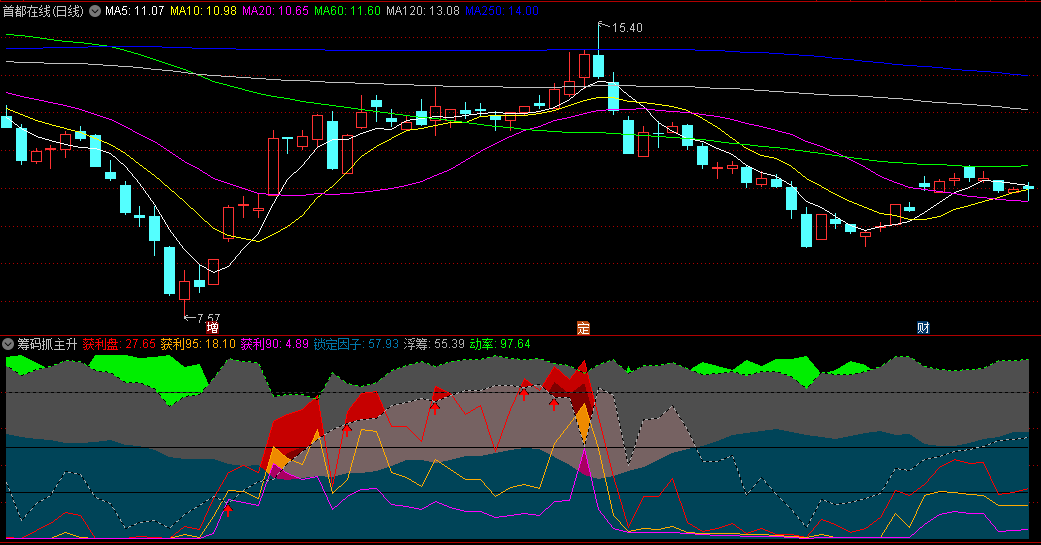
Task: Select the MA10: 10.98 label
Action: click(x=203, y=11)
